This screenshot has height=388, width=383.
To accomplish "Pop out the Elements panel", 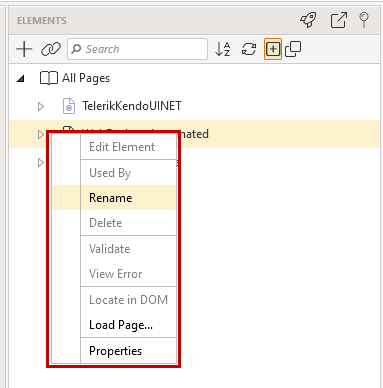I will click(x=339, y=20).
